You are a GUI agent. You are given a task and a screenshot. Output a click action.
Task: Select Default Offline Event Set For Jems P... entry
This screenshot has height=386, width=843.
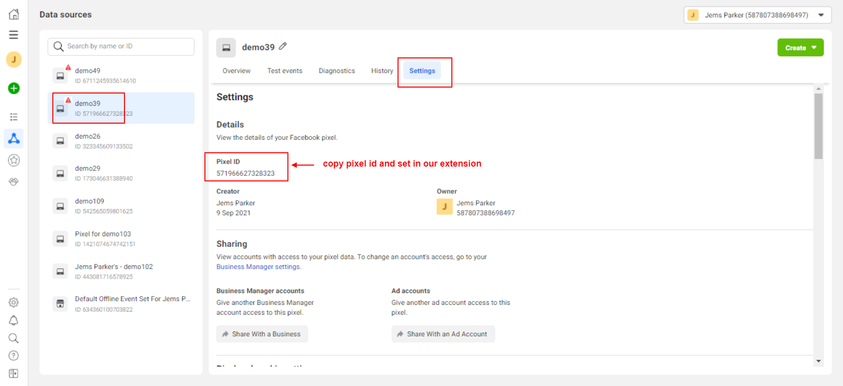(121, 304)
